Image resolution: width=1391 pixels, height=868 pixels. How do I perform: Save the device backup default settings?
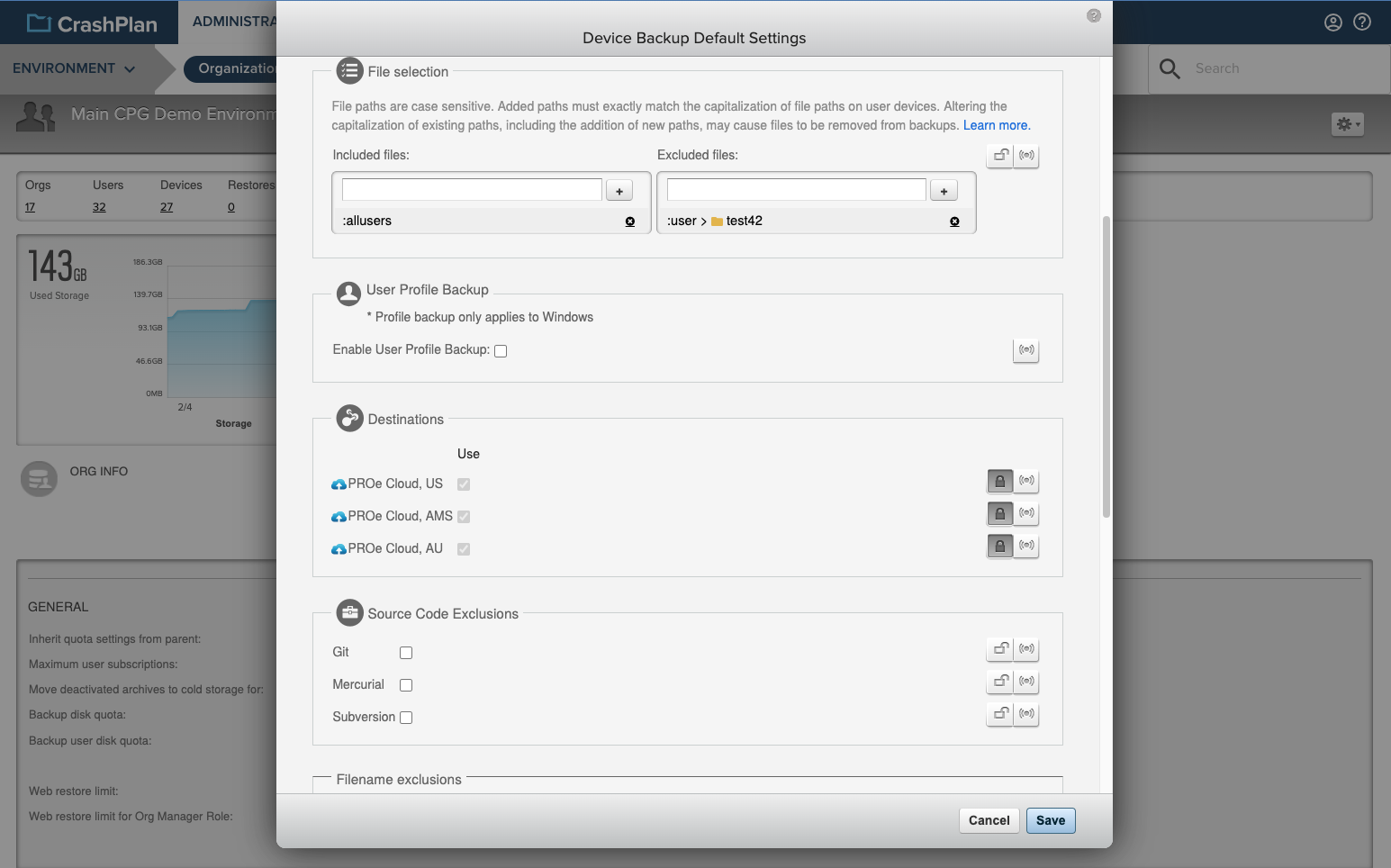pyautogui.click(x=1051, y=820)
